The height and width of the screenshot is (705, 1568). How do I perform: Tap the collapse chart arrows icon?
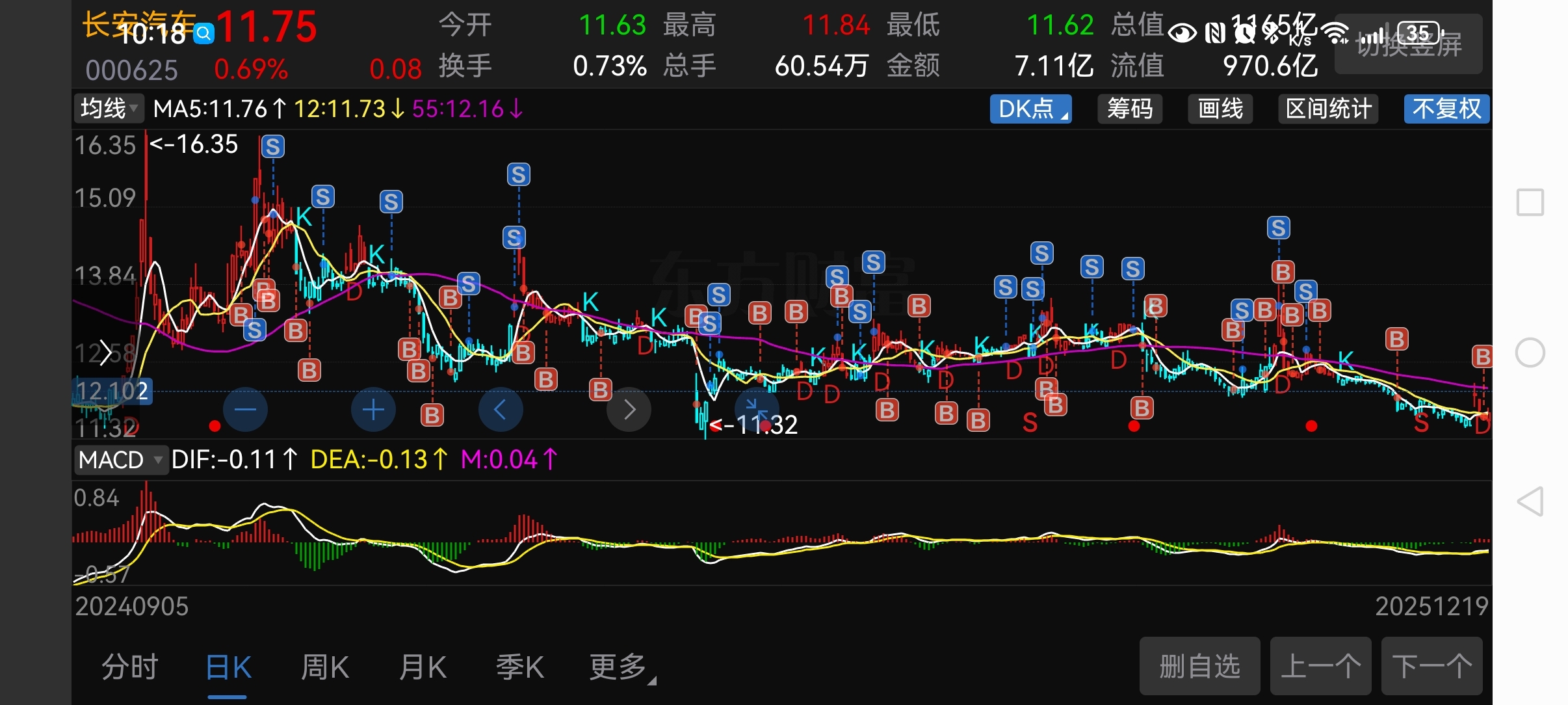tap(755, 408)
